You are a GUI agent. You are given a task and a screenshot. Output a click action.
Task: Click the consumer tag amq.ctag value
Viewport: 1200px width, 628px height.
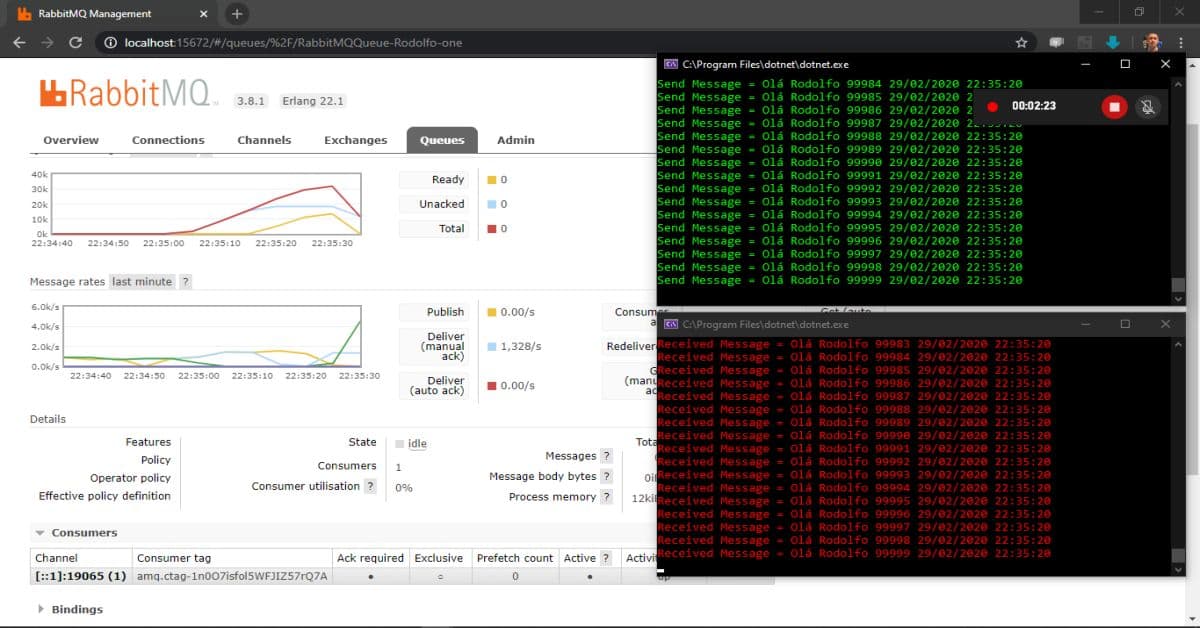click(232, 576)
